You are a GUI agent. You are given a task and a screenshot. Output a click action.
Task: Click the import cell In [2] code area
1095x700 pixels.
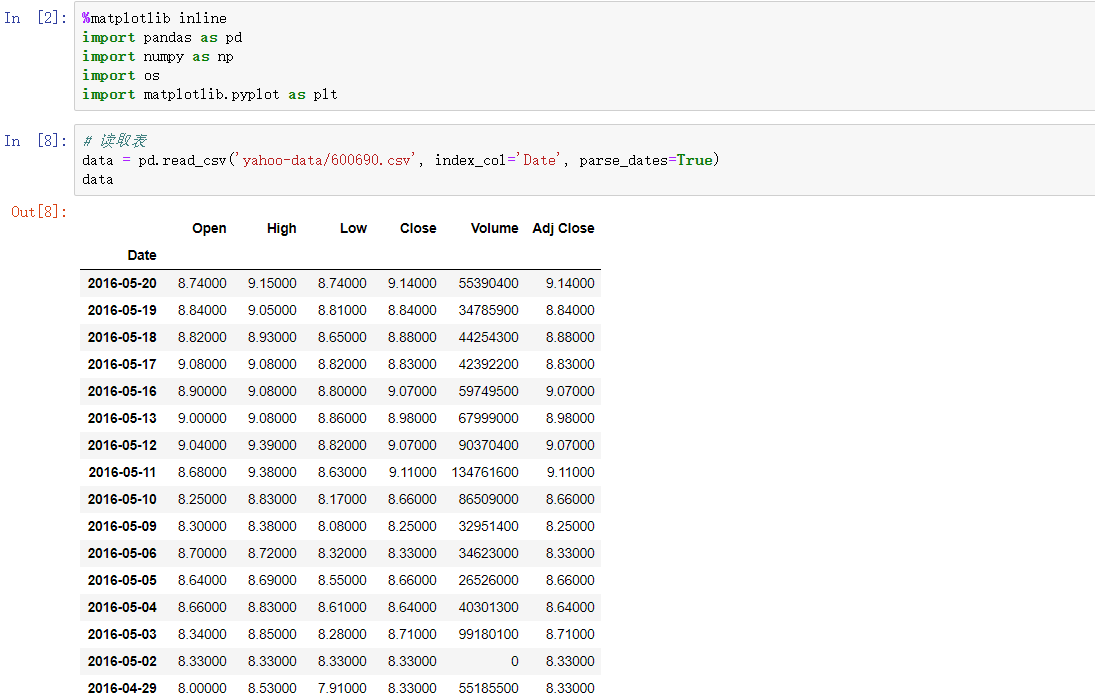pos(585,56)
